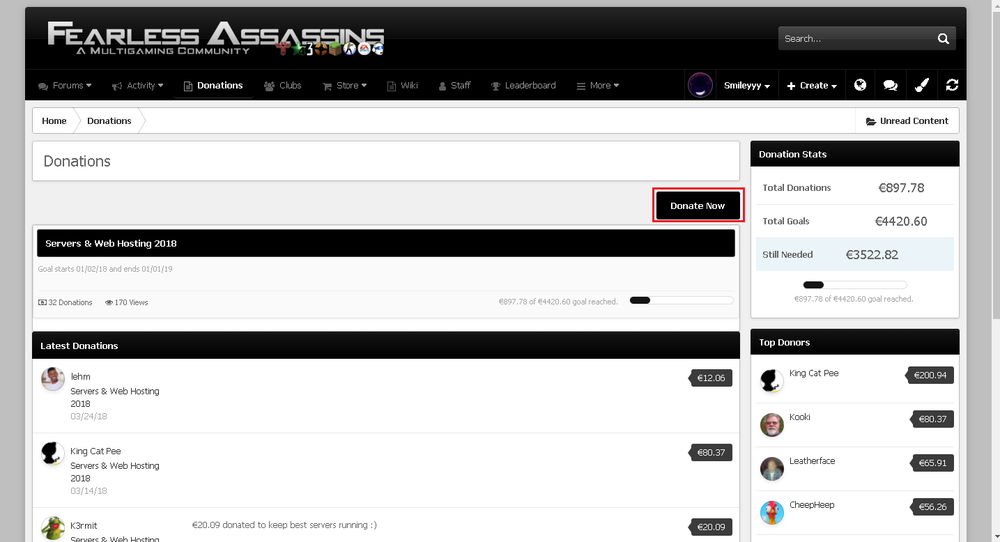Click Leatherface's avatar in Top Donors

pyautogui.click(x=772, y=469)
